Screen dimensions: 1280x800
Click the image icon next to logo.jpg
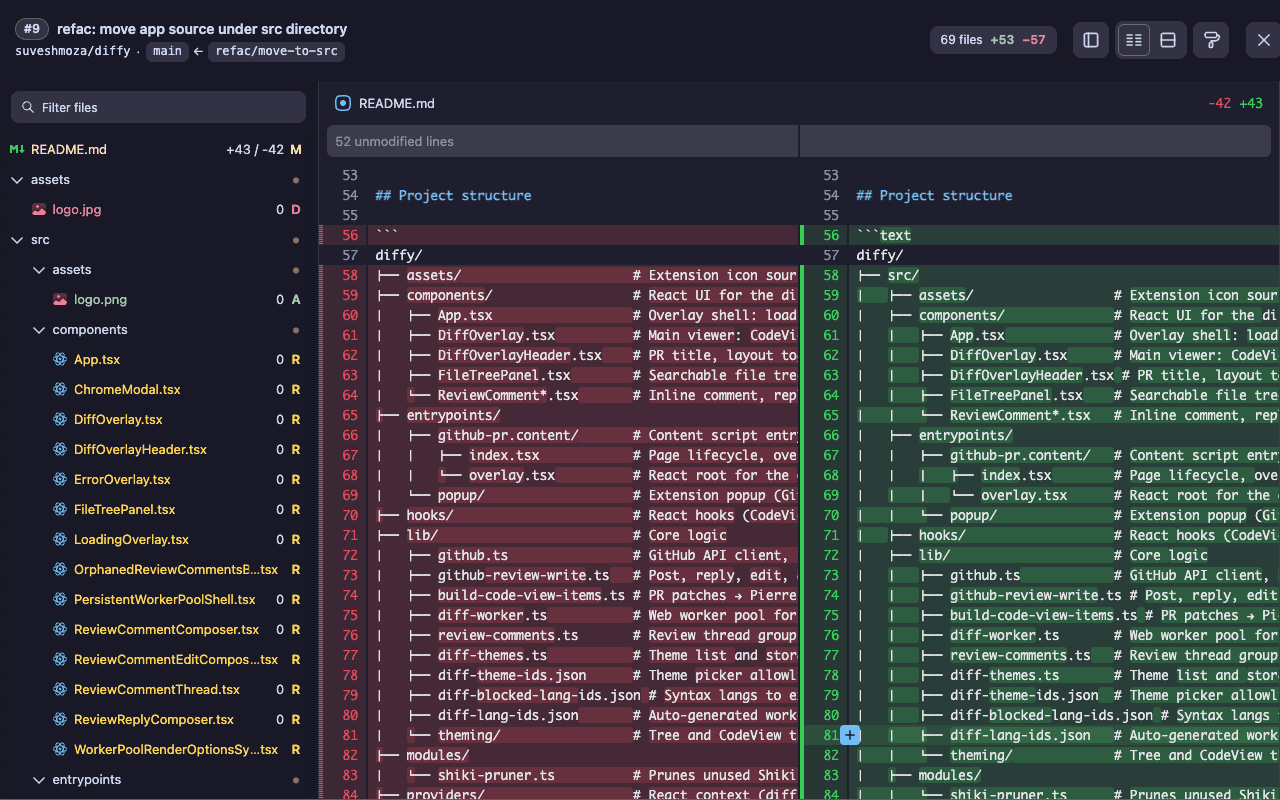pos(38,209)
